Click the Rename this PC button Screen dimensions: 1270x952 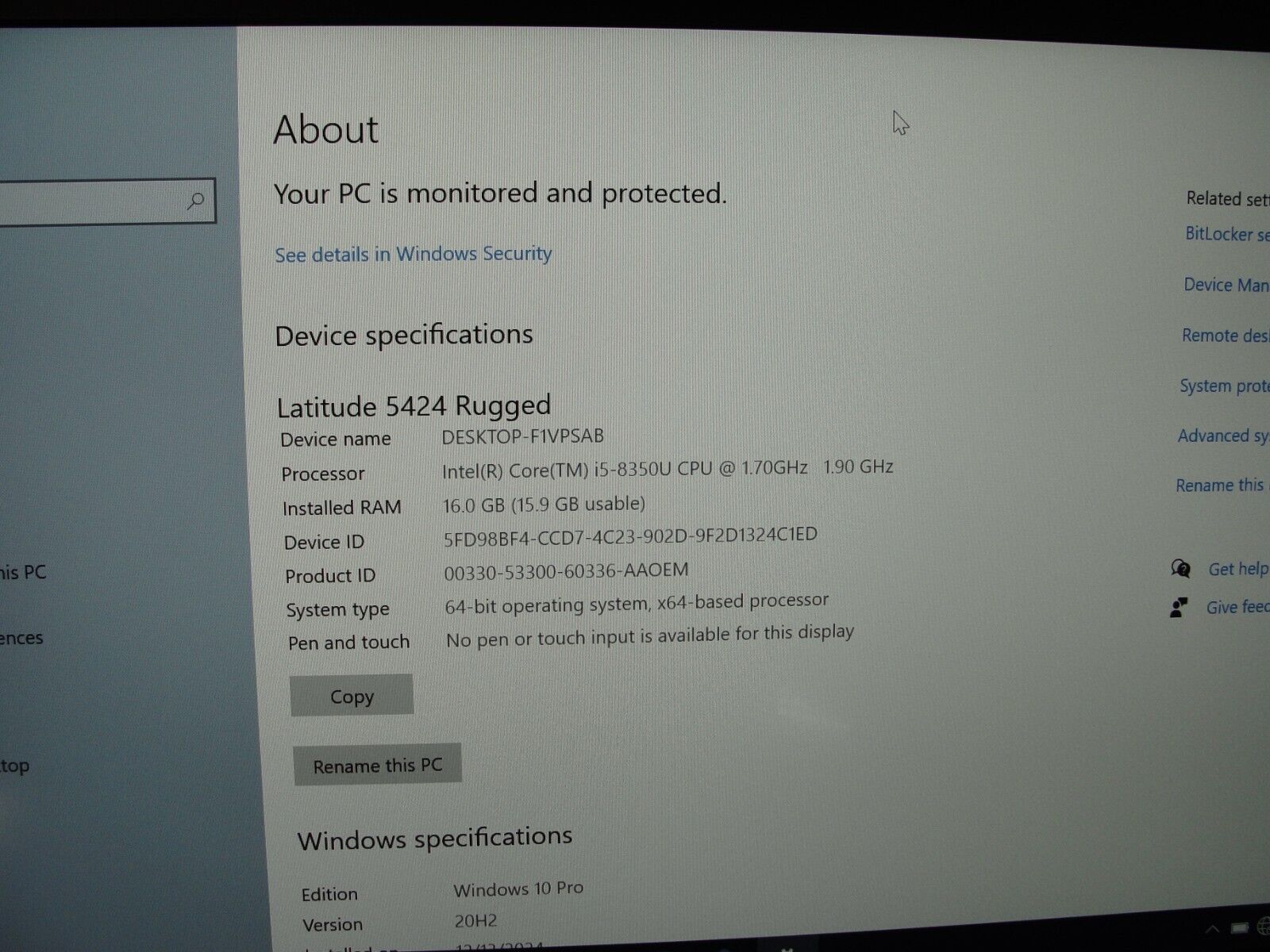click(x=377, y=765)
